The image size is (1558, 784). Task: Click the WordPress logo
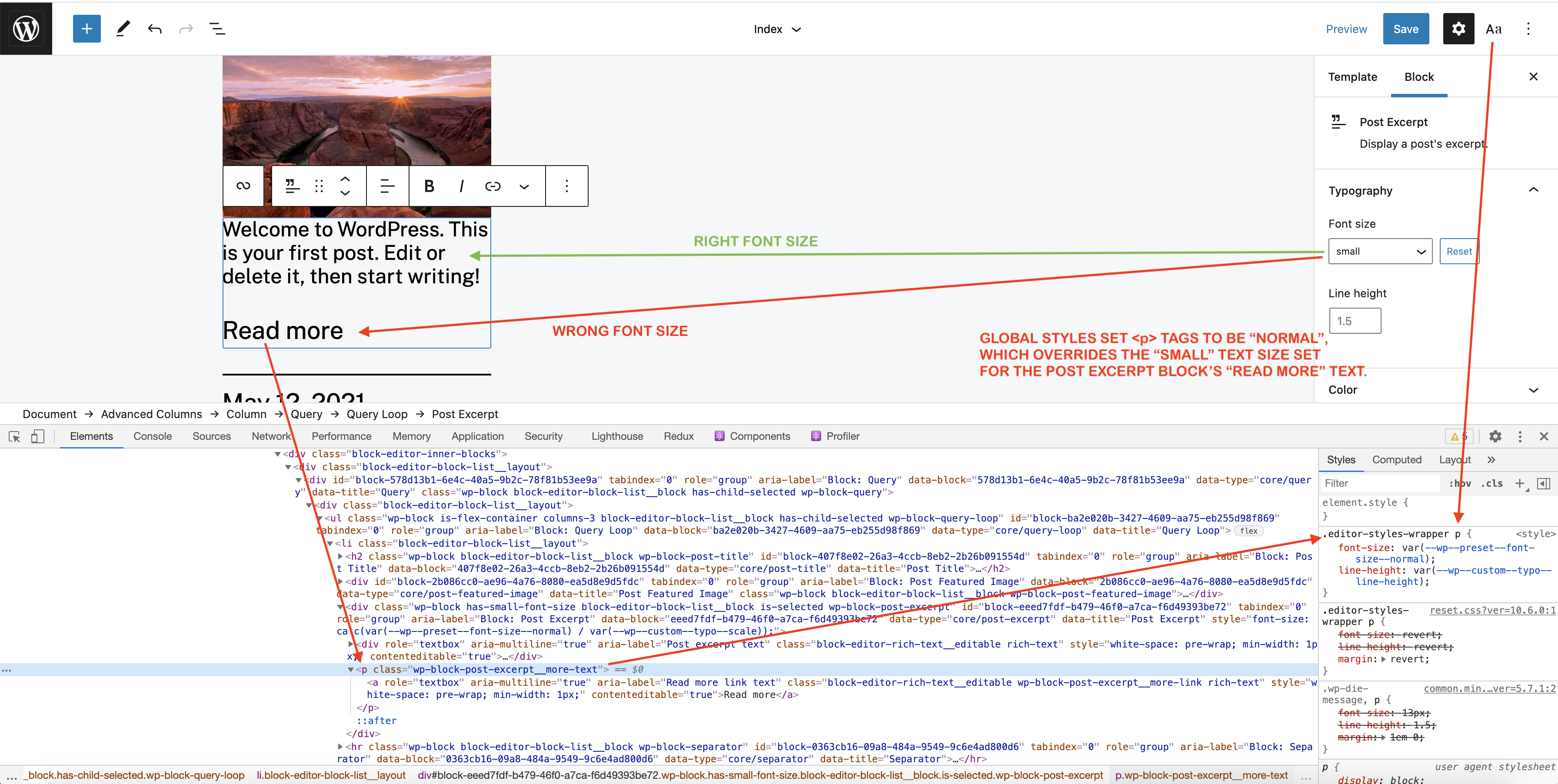26,28
